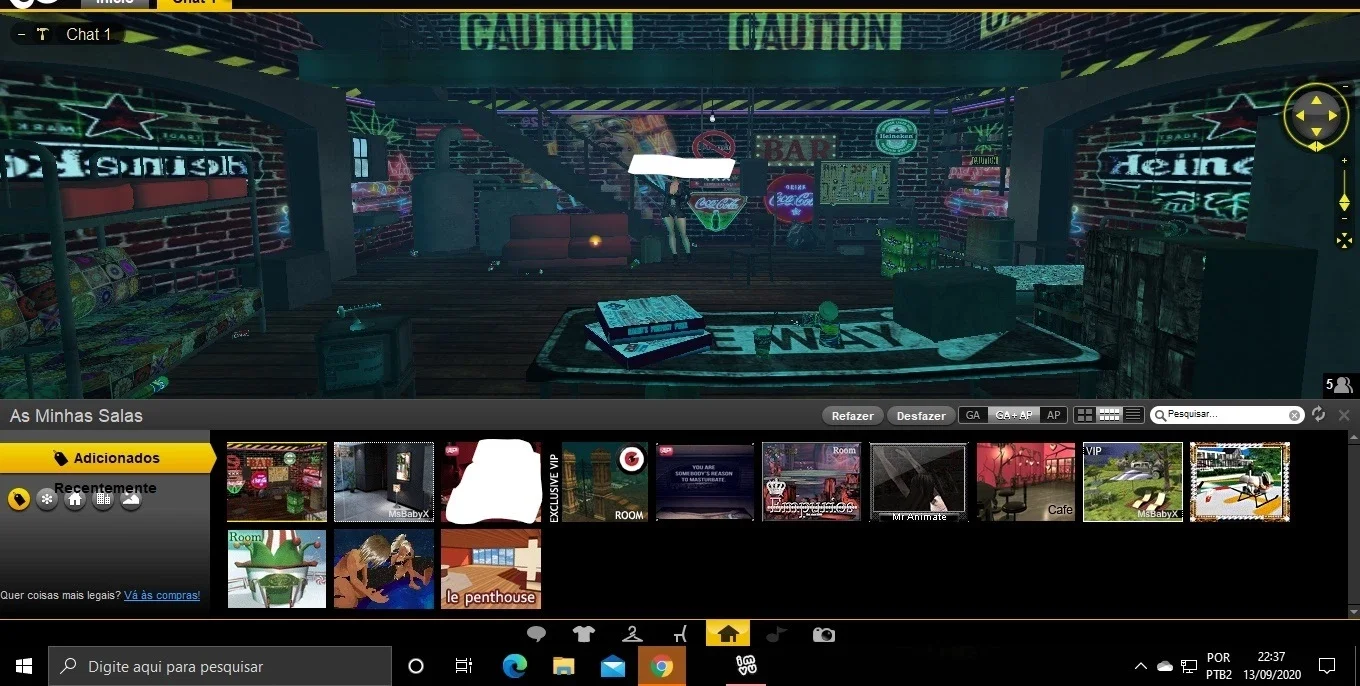Viewport: 1360px width, 686px height.
Task: Toggle the GA rating filter
Action: coord(973,415)
